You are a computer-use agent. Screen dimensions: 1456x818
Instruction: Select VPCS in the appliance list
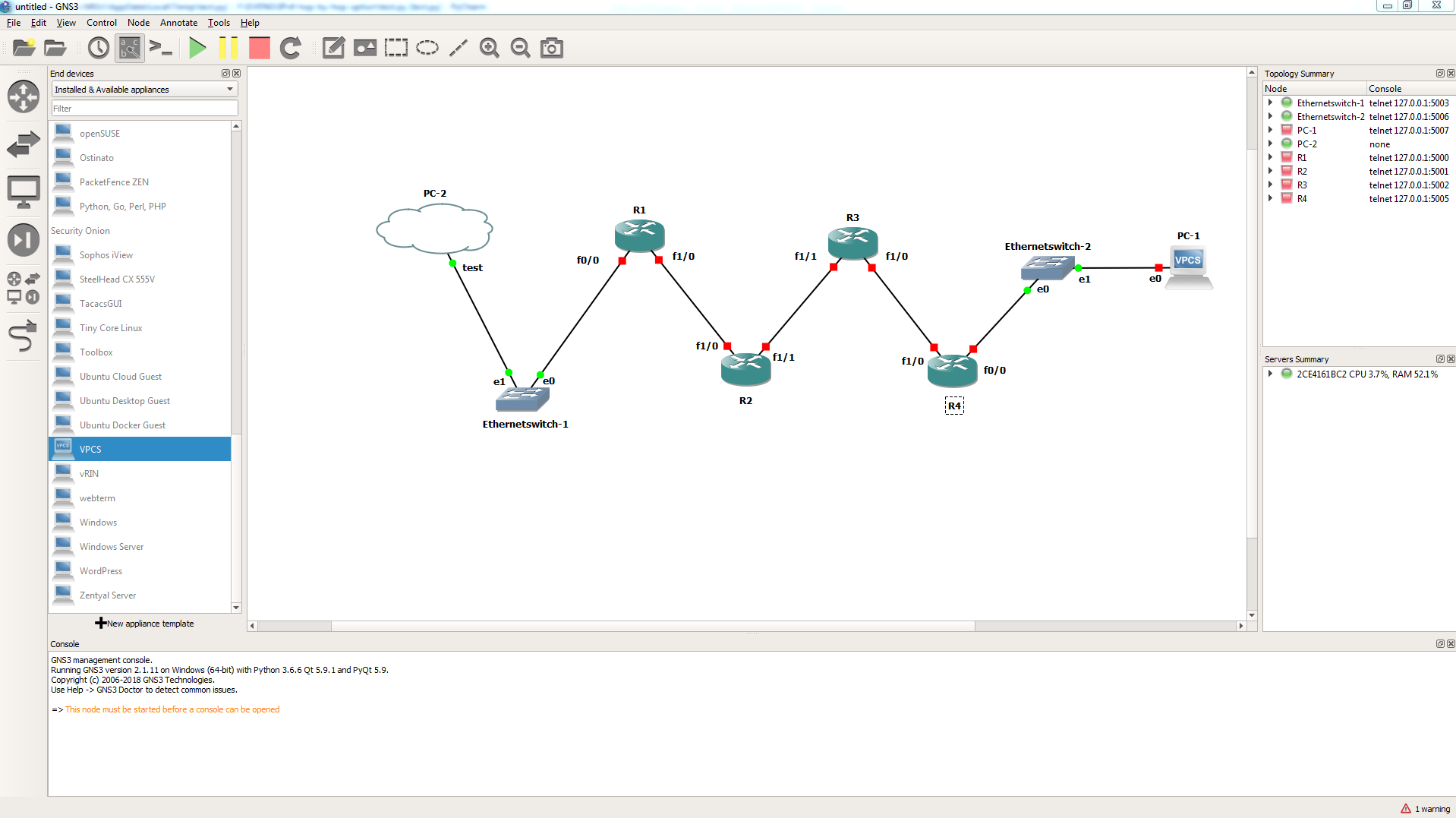click(x=140, y=449)
